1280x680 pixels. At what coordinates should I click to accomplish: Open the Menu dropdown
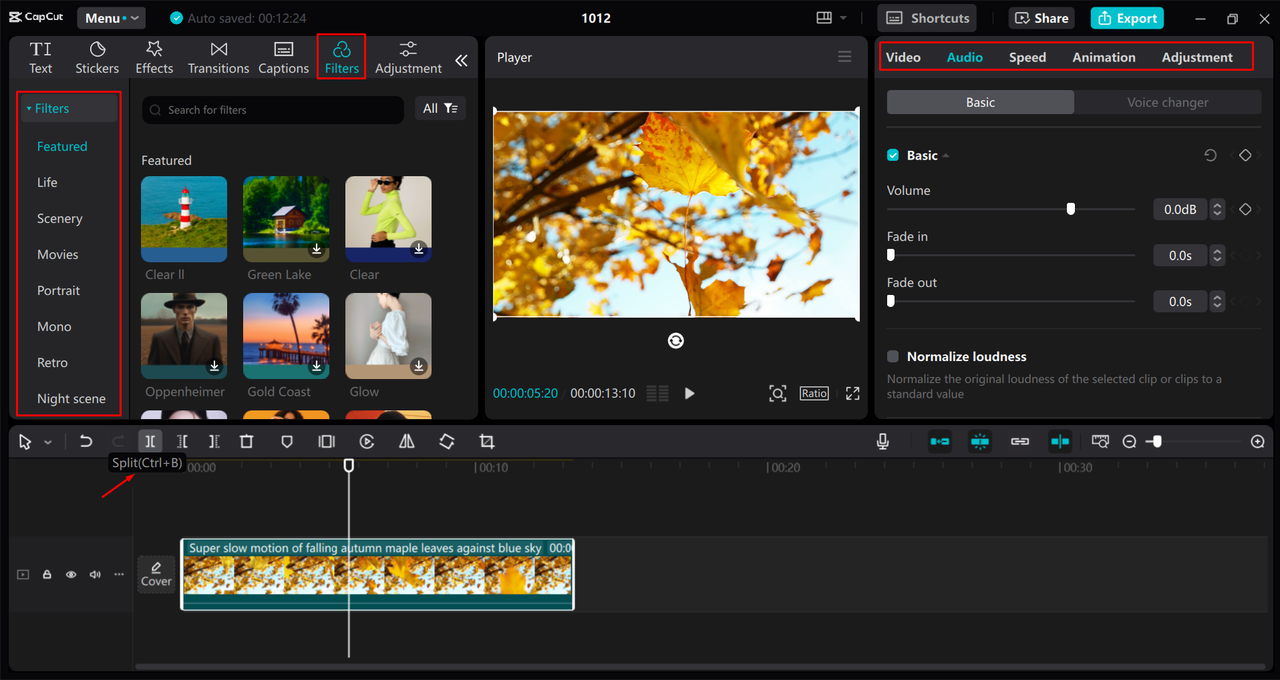(x=111, y=18)
